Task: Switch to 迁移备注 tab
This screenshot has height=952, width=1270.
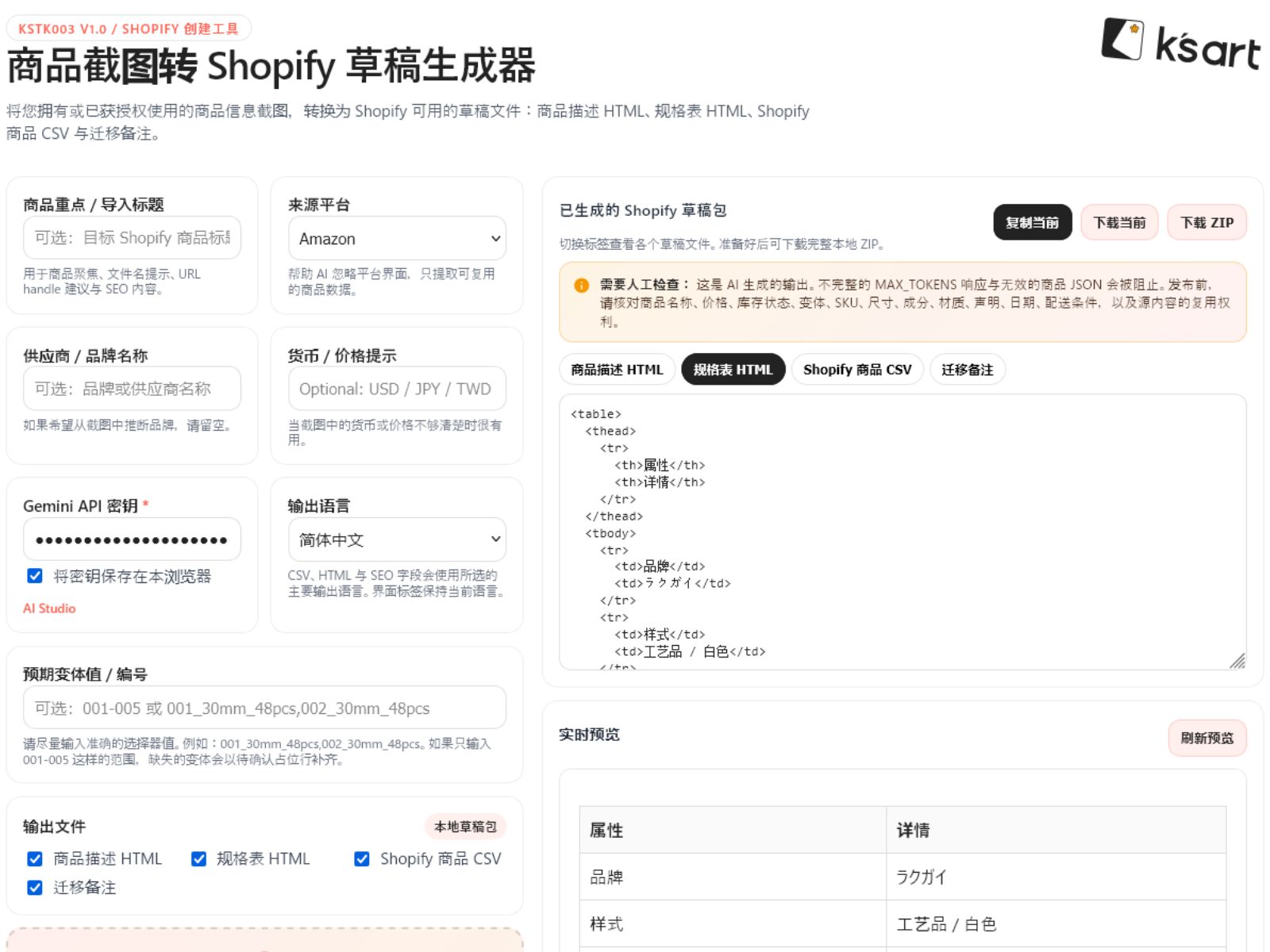Action: pos(967,370)
